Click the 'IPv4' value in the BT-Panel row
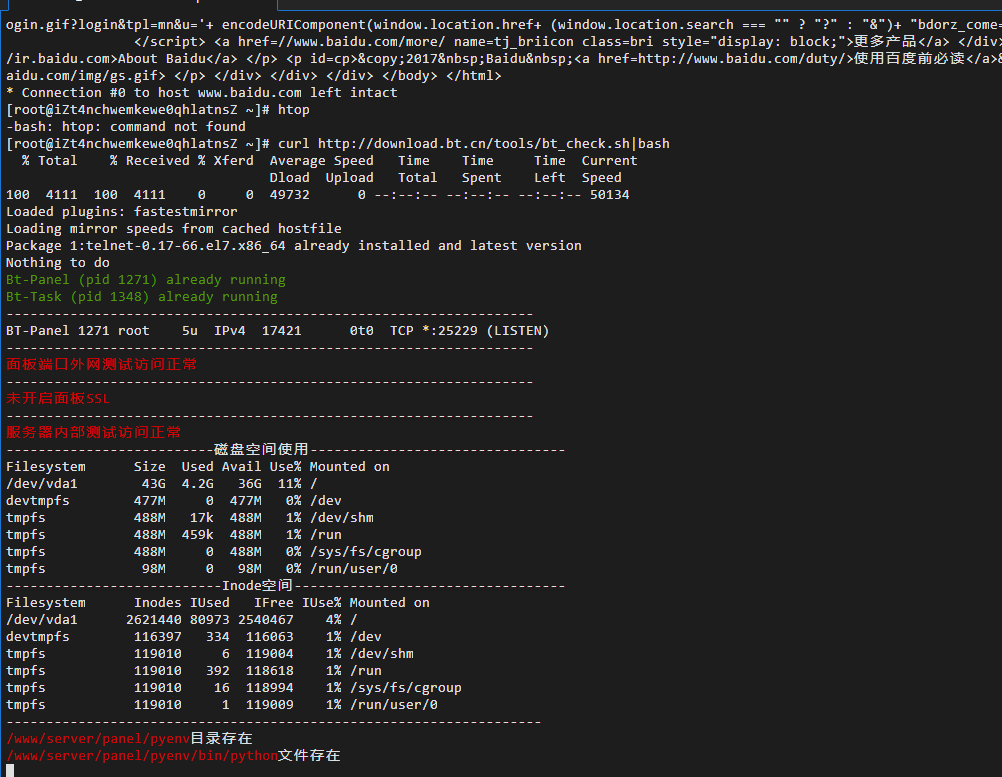 click(x=229, y=331)
